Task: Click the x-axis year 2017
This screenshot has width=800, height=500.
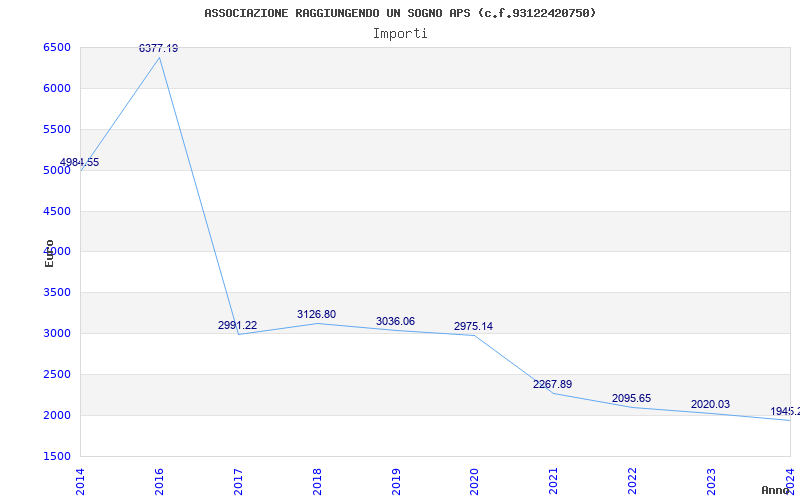Action: (238, 481)
